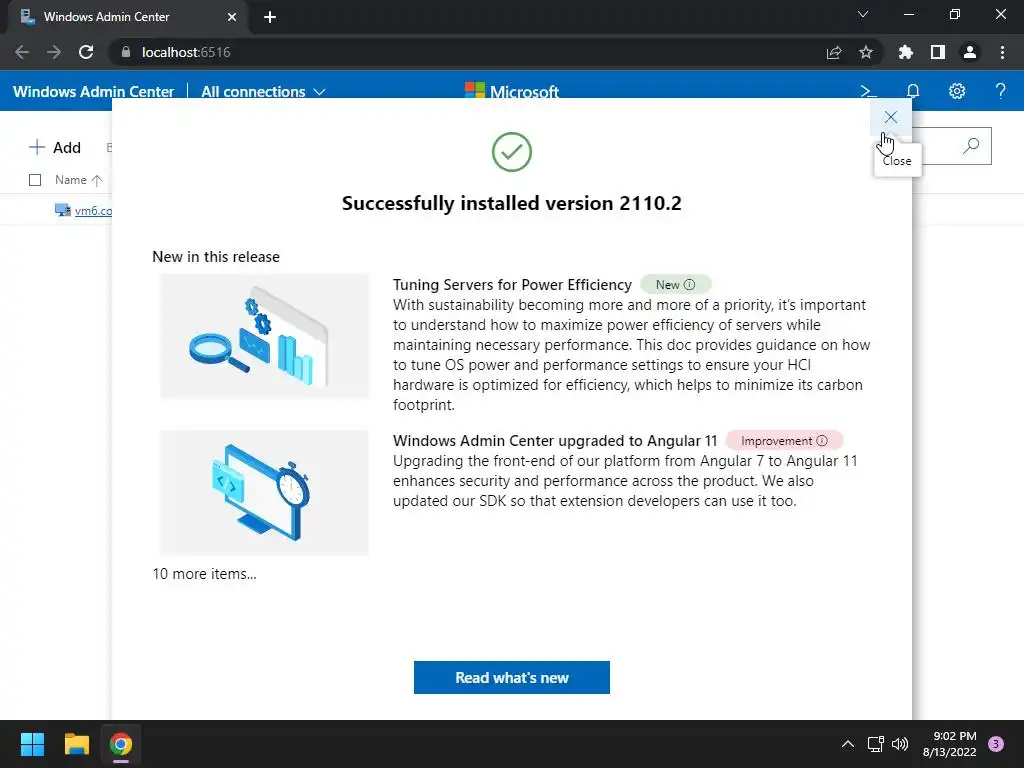The image size is (1024, 768).
Task: Click Angular 11 upgrade thumbnail image
Action: (x=264, y=493)
